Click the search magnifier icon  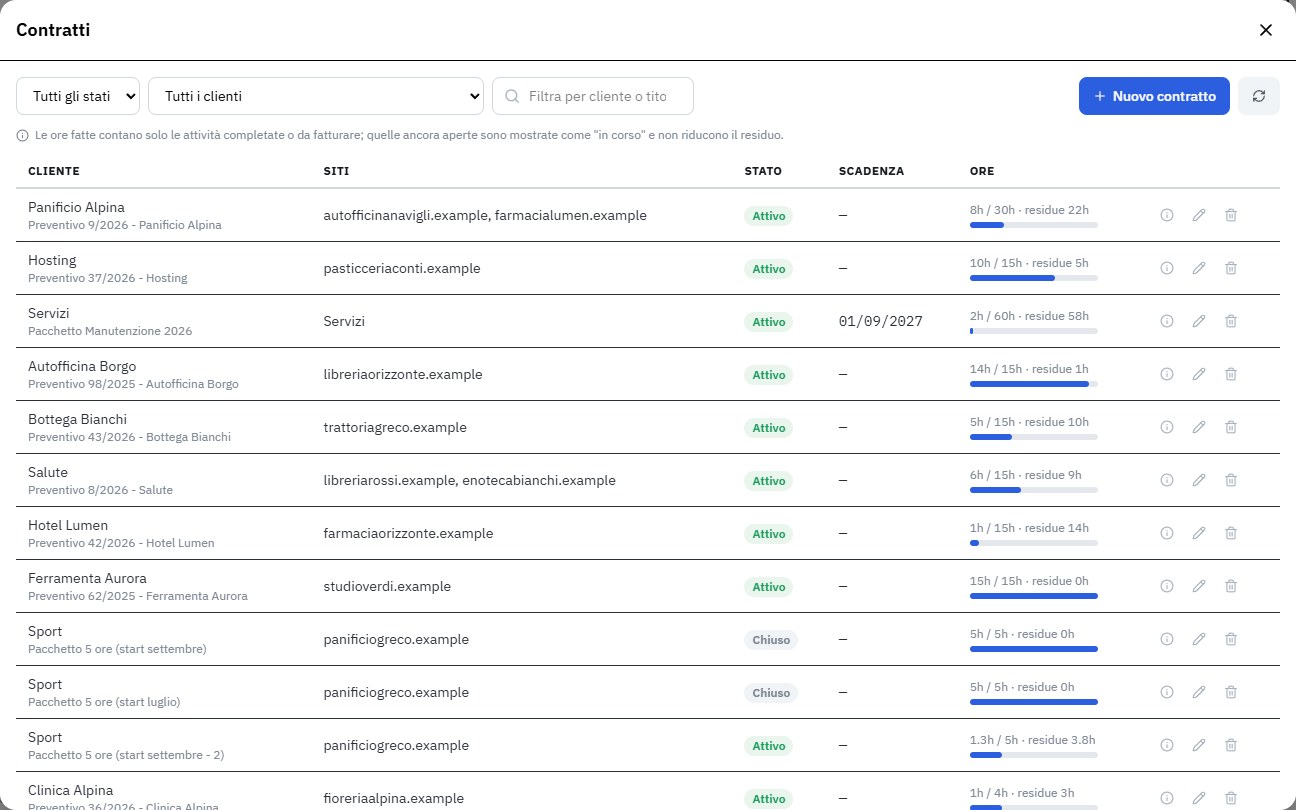point(512,96)
